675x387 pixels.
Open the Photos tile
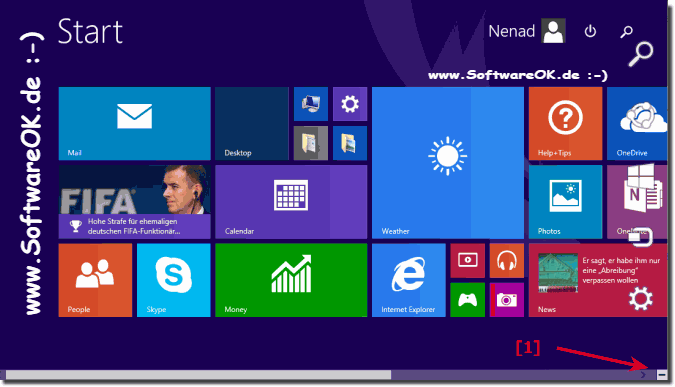click(x=565, y=202)
